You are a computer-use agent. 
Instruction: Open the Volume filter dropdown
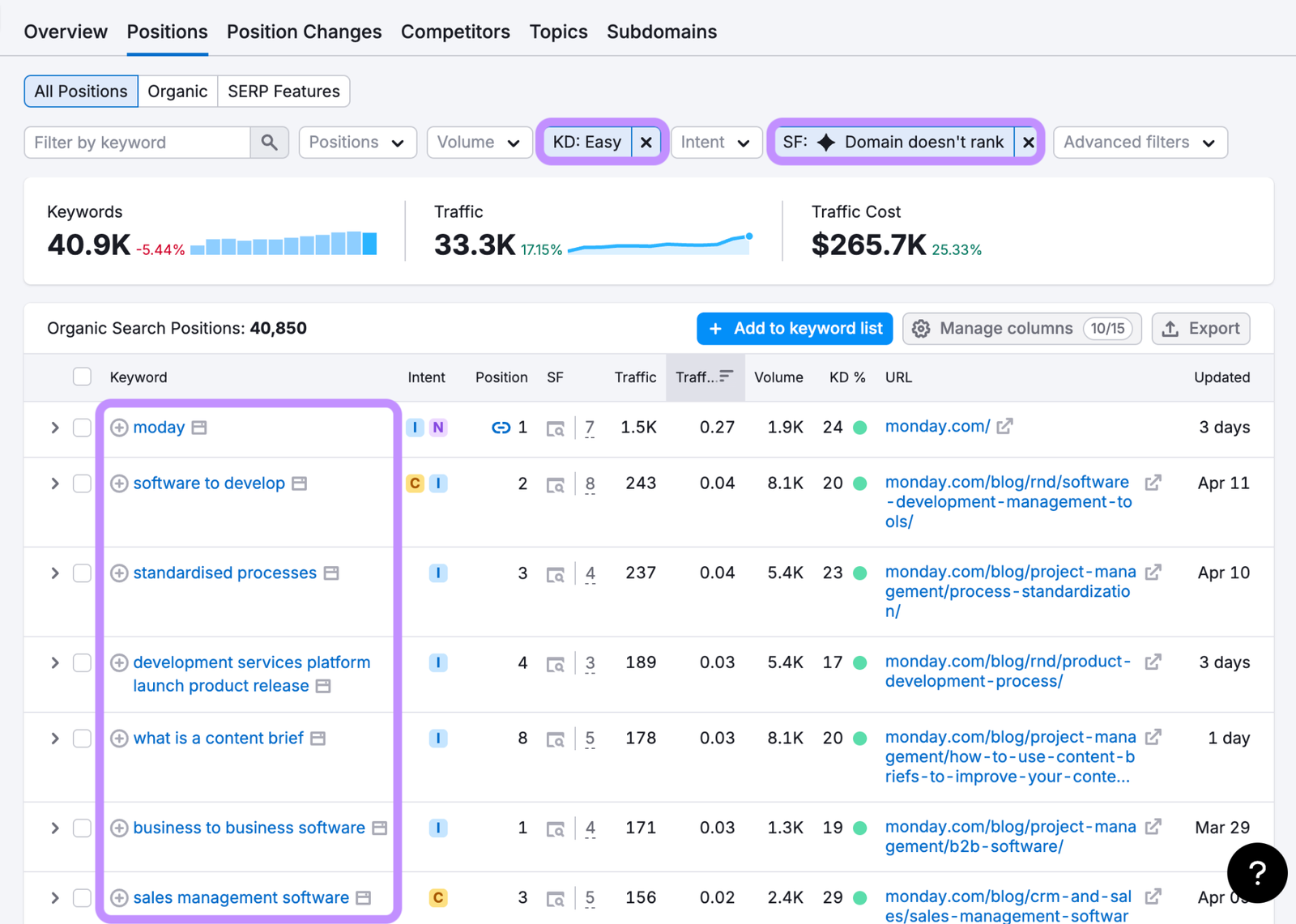479,143
